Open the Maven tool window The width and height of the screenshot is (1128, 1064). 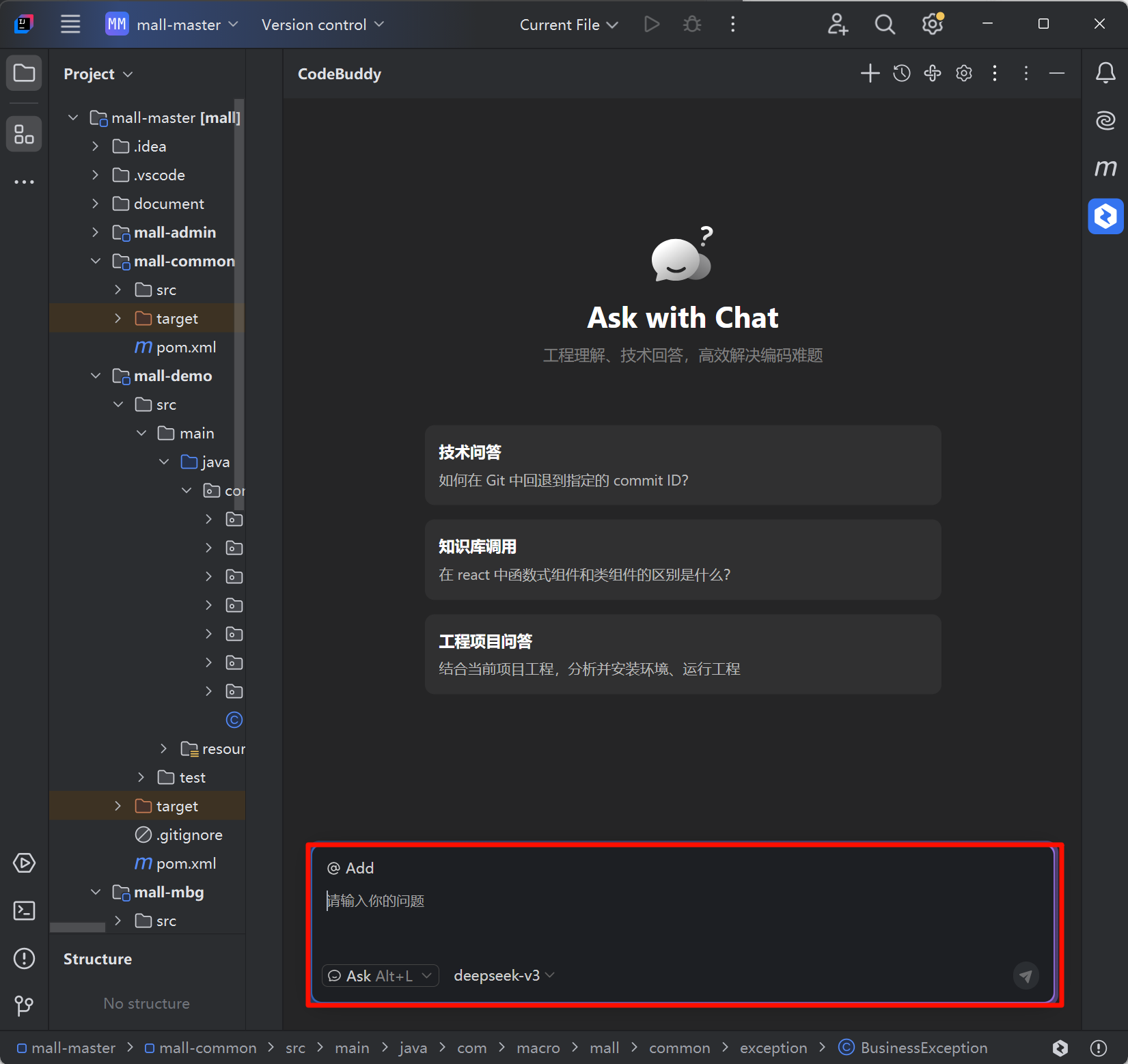(1105, 168)
